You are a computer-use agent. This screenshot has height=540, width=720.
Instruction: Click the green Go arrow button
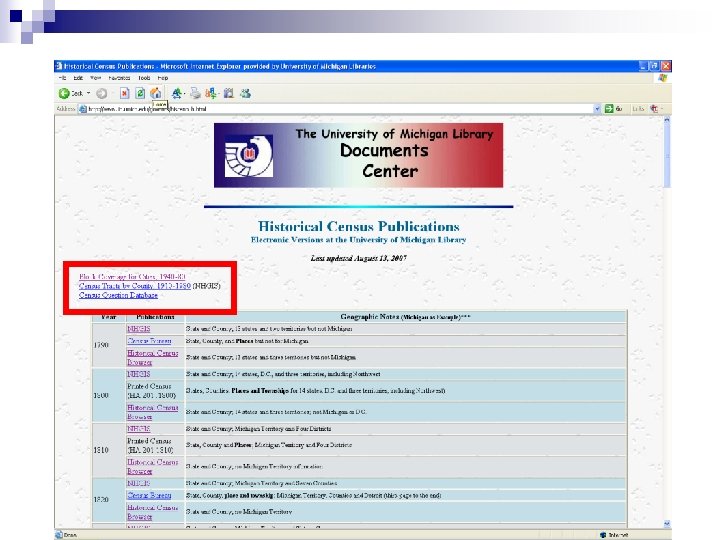(x=609, y=109)
